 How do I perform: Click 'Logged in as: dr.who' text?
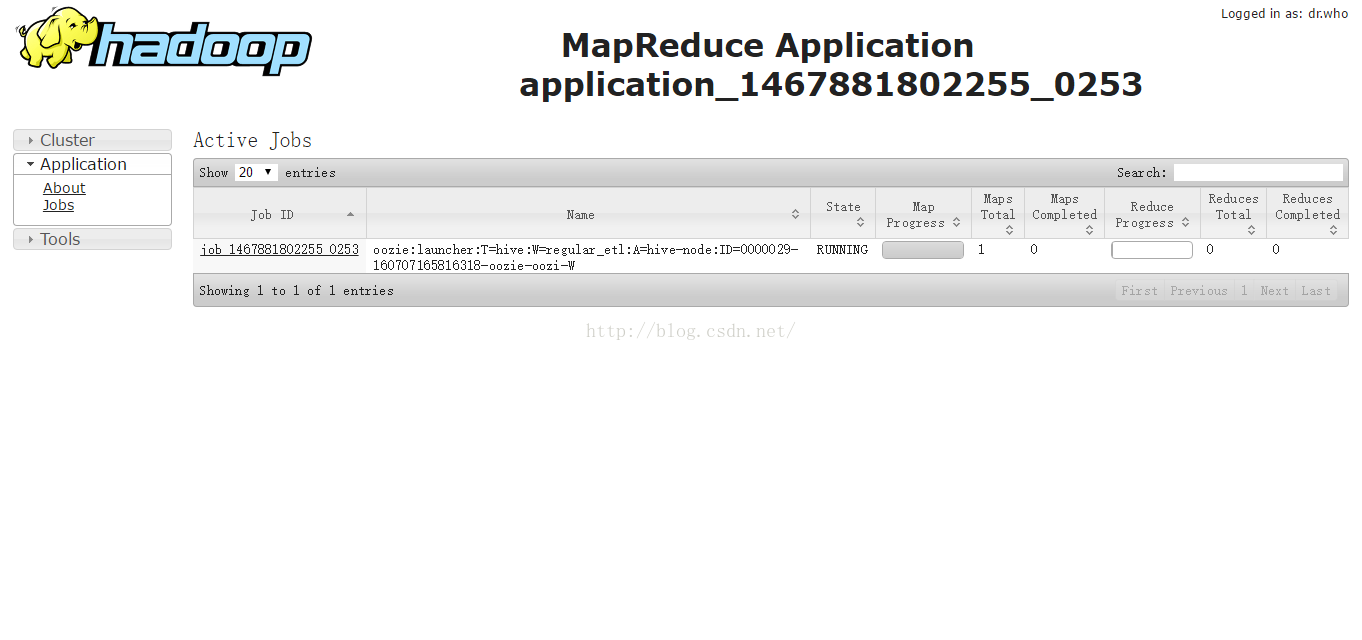click(1285, 14)
